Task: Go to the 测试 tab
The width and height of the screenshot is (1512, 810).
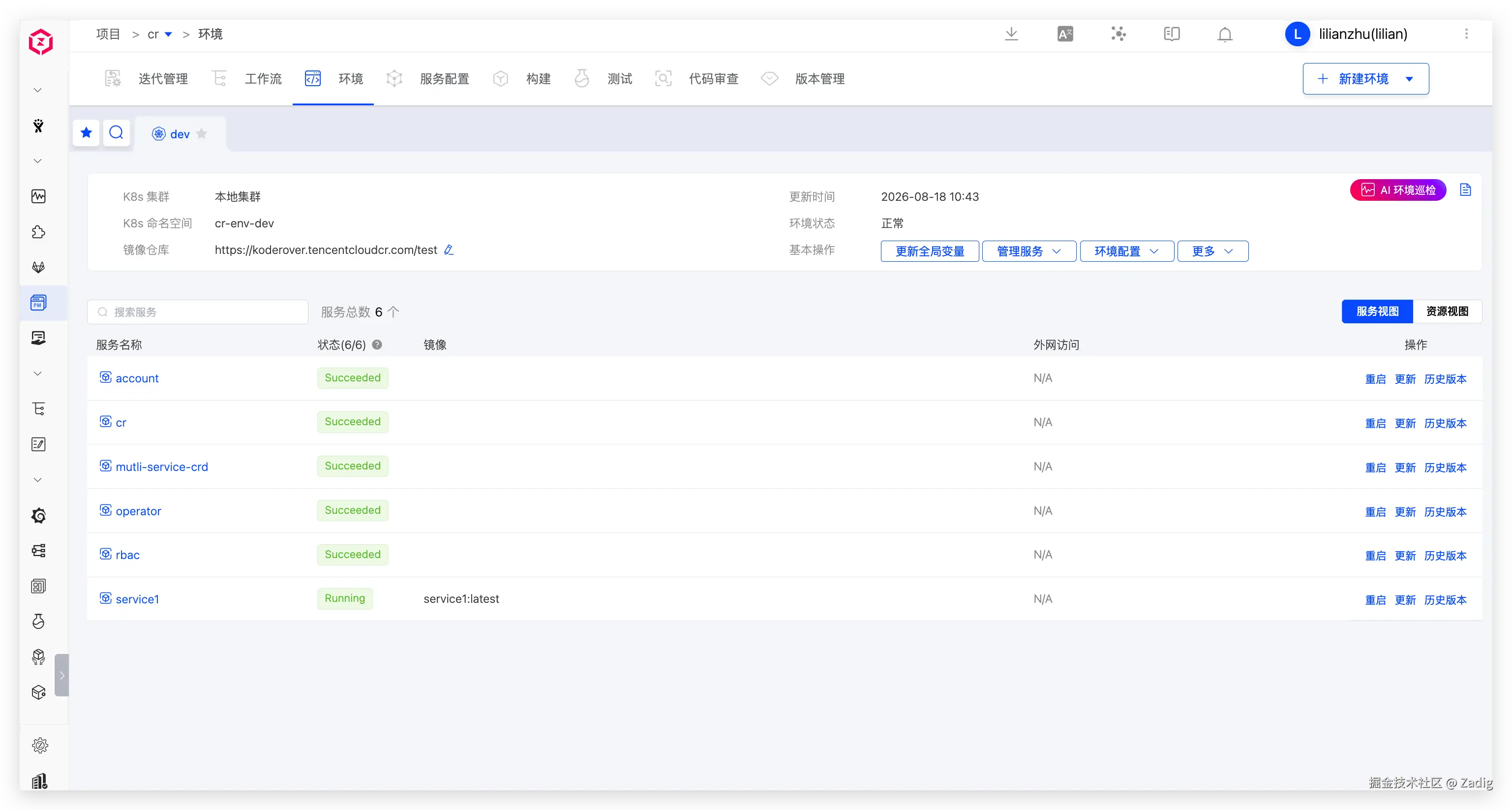Action: 603,79
